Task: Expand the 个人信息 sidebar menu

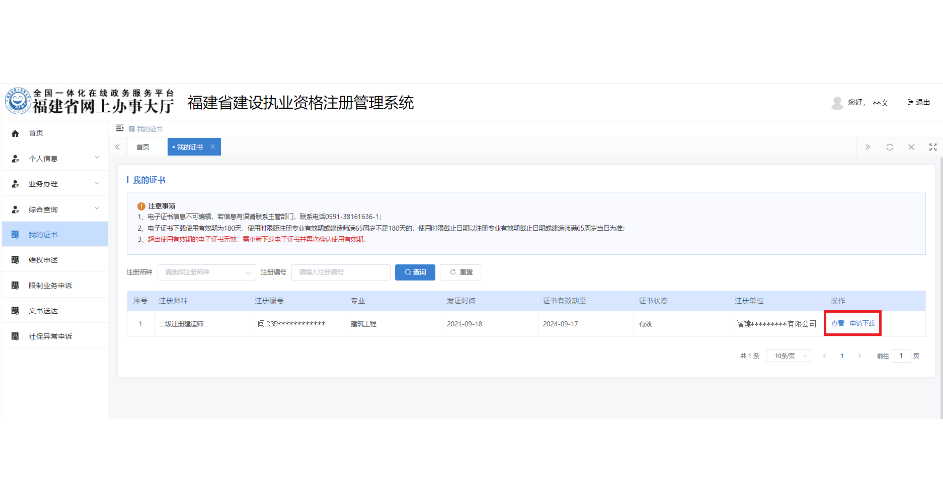Action: pyautogui.click(x=96, y=158)
